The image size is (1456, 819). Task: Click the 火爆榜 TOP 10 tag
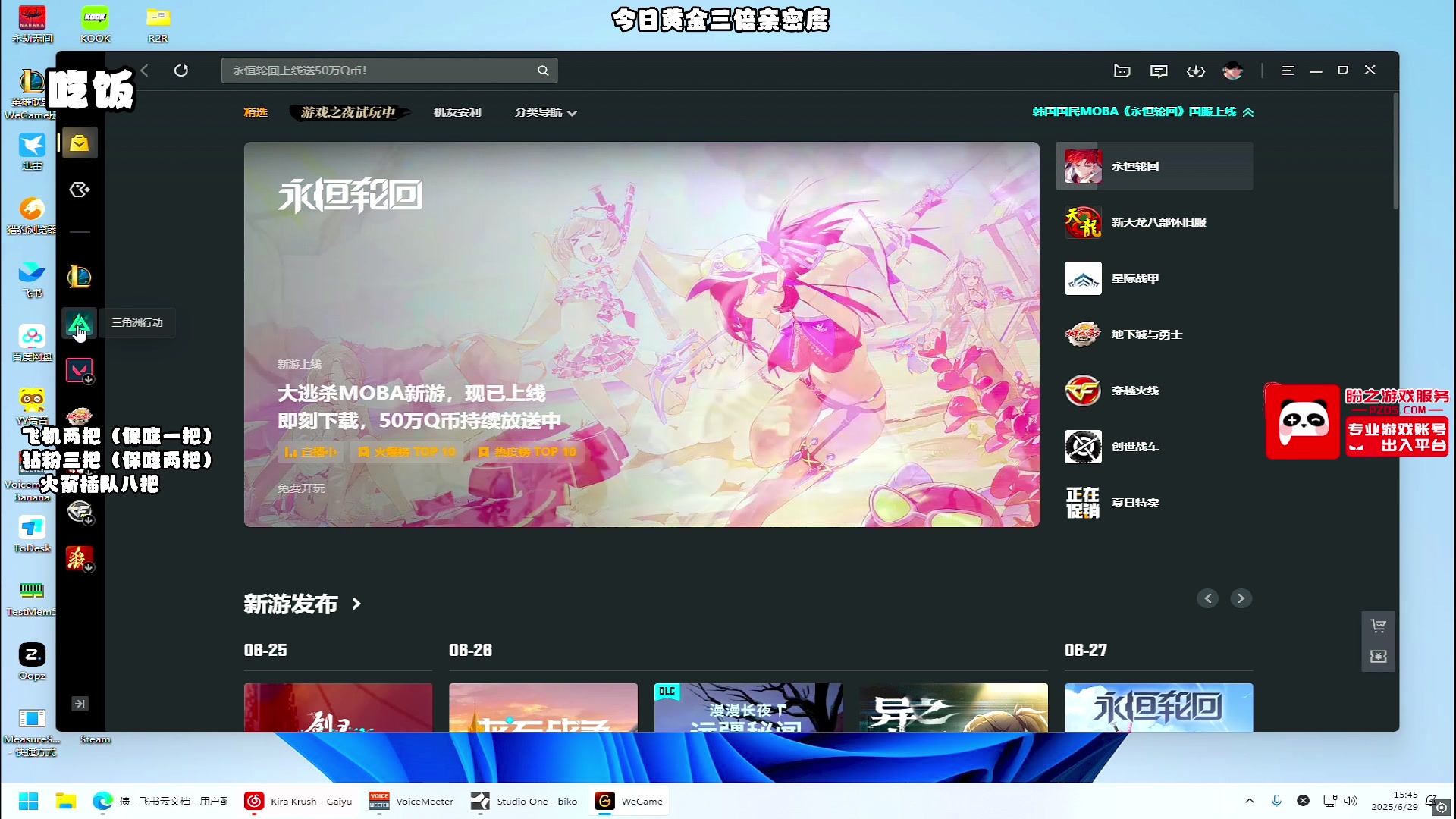[x=406, y=452]
